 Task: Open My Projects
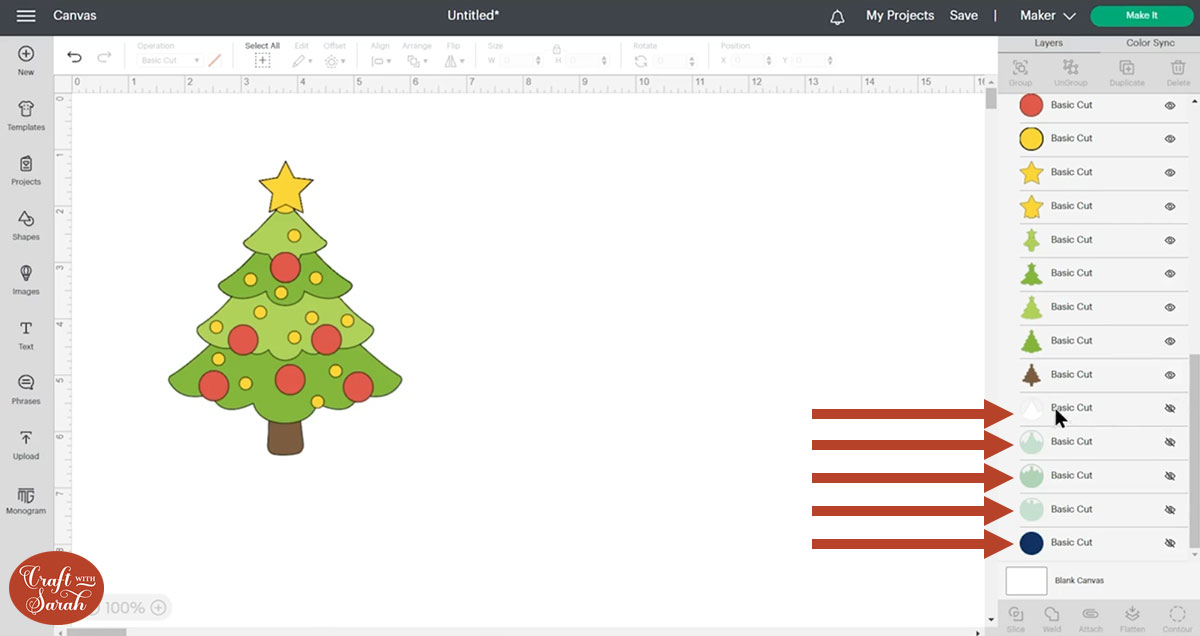[x=899, y=16]
